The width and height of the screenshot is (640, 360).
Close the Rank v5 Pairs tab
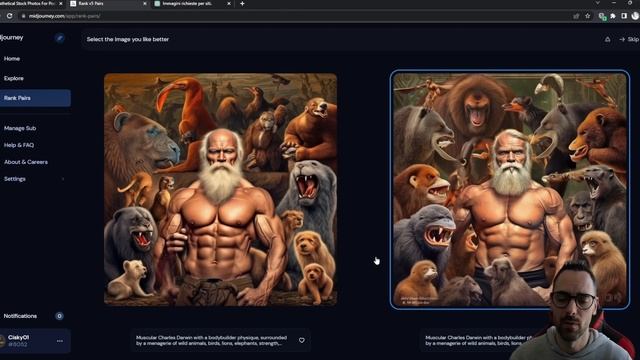pyautogui.click(x=144, y=4)
